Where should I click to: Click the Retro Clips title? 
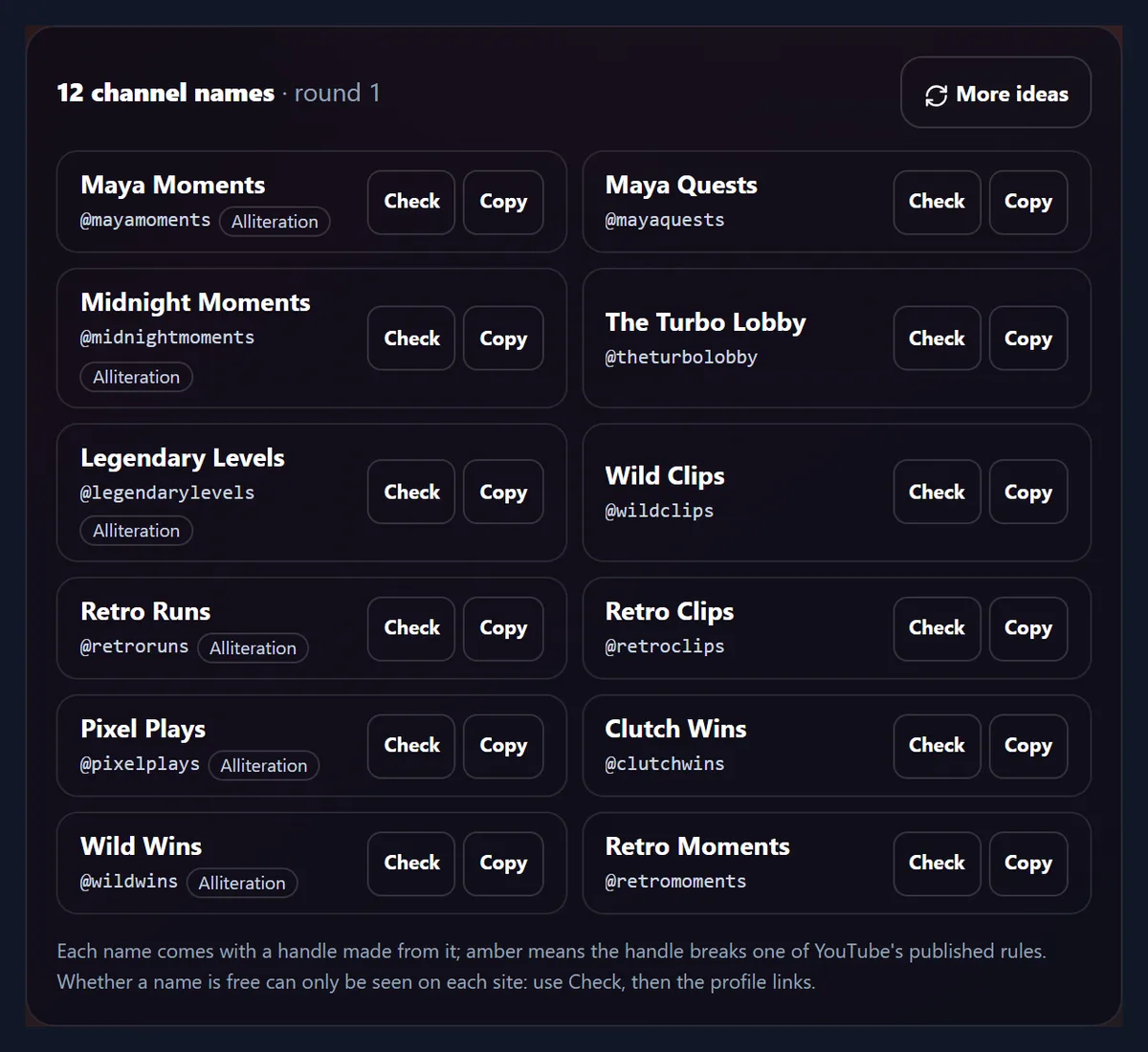tap(670, 612)
